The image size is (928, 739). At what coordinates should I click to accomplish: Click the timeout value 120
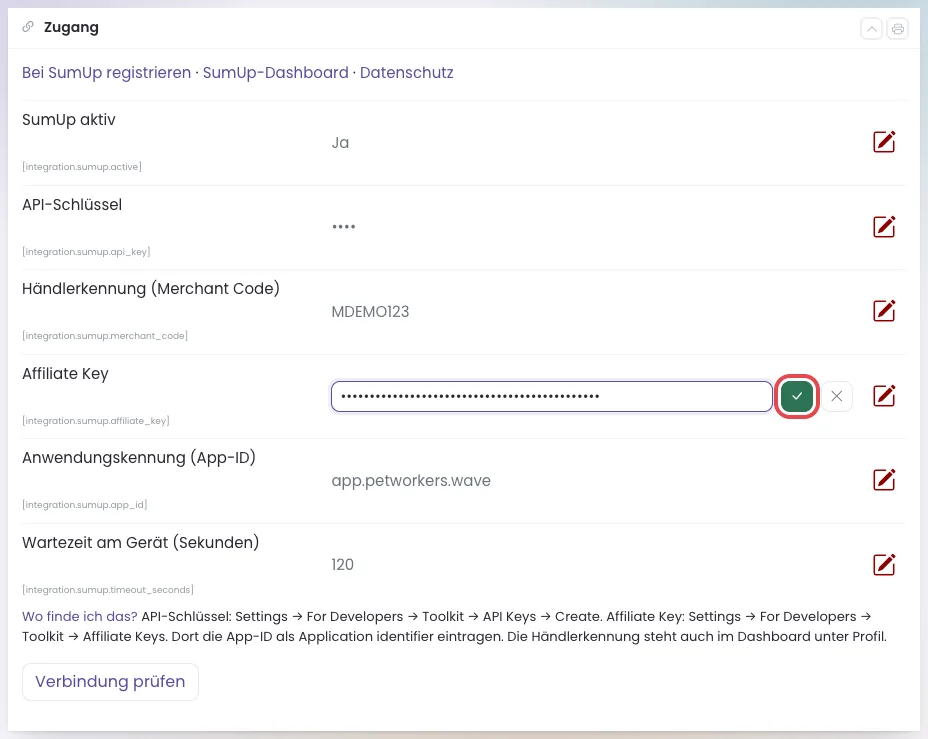(x=342, y=565)
